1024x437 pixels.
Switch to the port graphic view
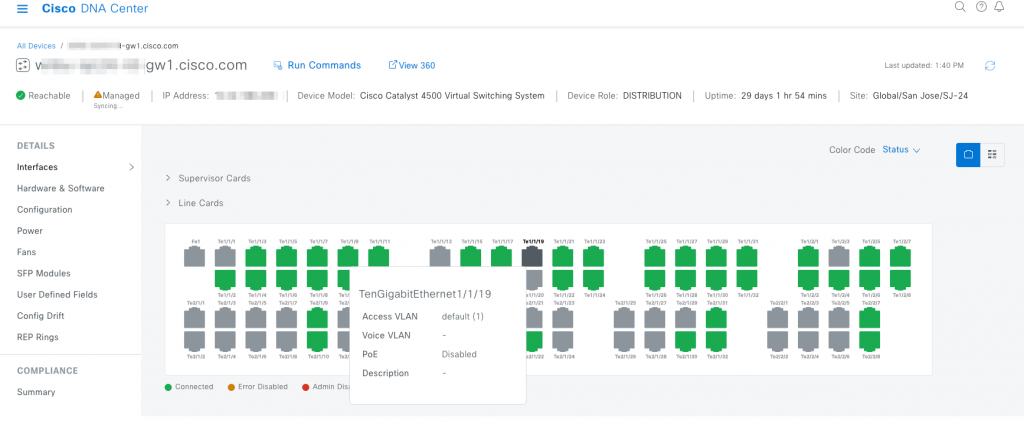tap(968, 154)
